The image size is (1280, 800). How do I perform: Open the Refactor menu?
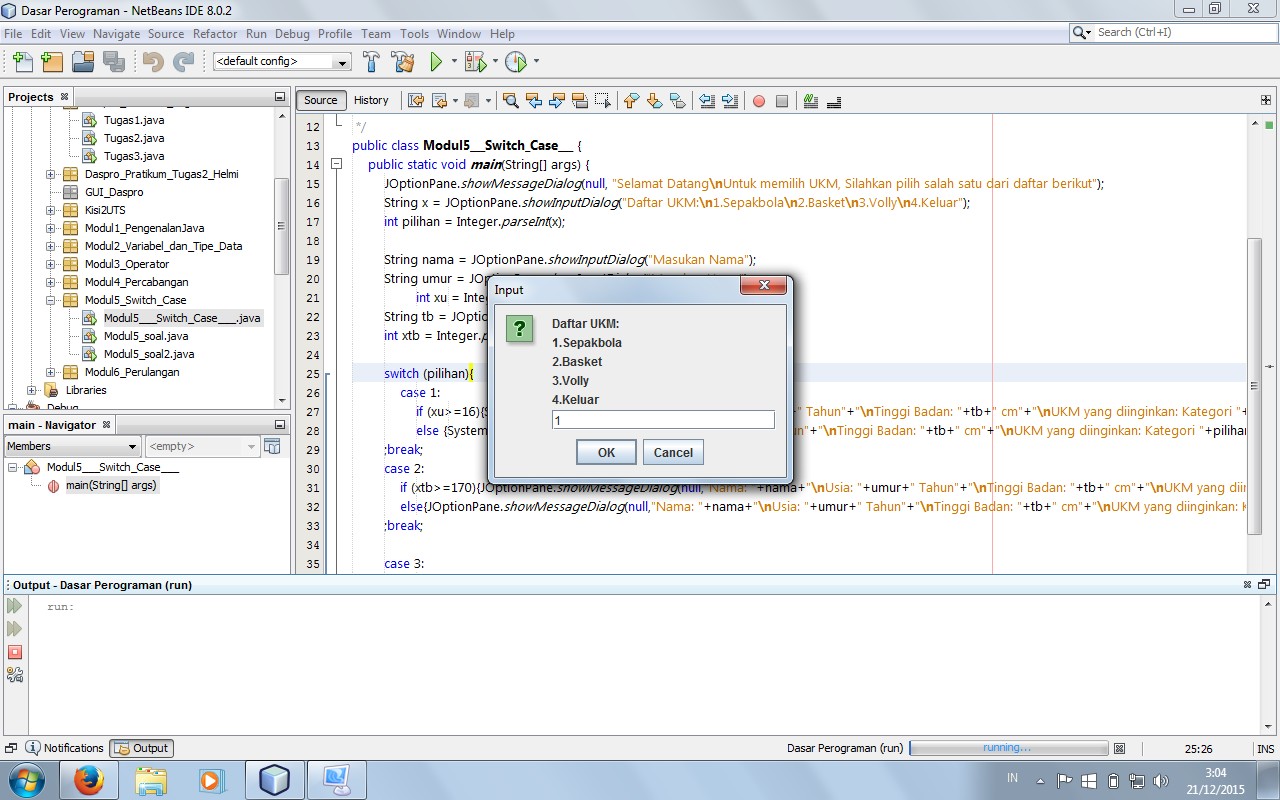click(216, 33)
